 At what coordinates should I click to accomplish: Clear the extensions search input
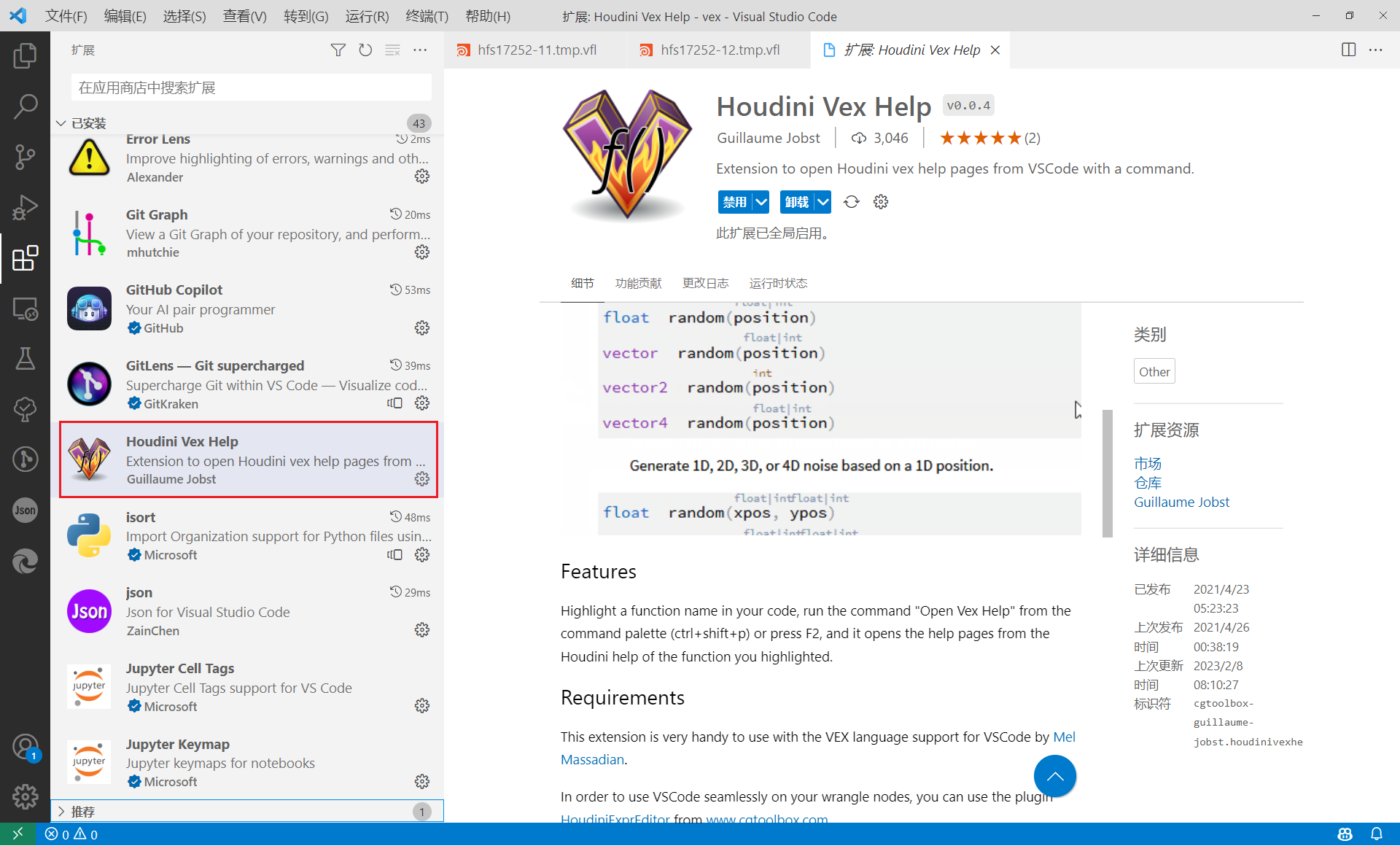(392, 50)
